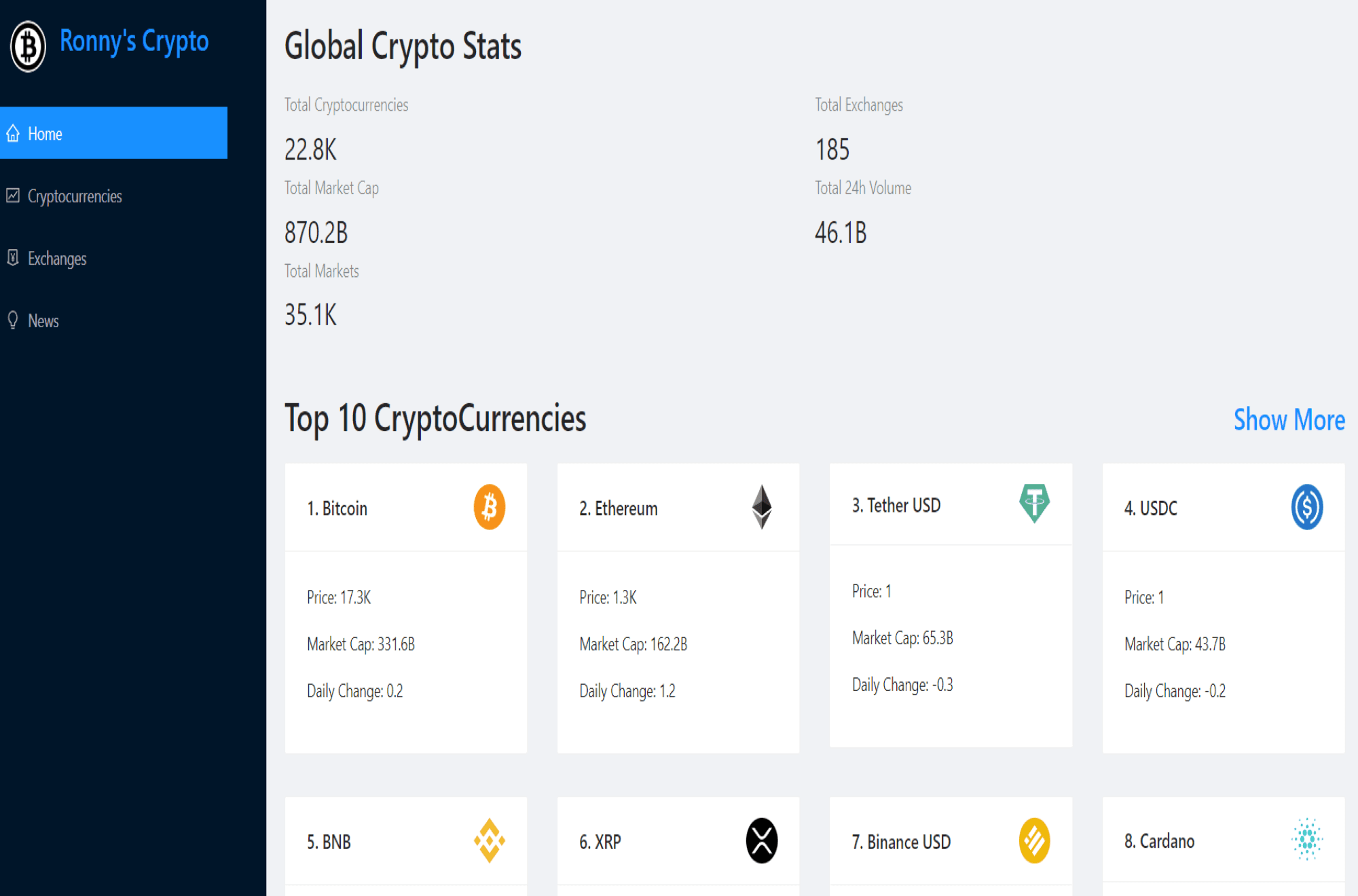Click the USDC card Daily Change line
Screen dimensions: 1358x896
(x=1175, y=691)
